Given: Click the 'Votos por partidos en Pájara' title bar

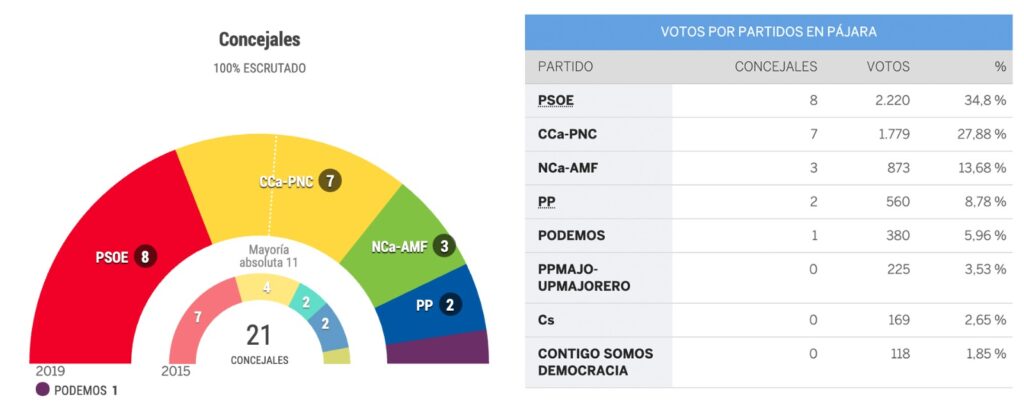Looking at the screenshot, I should pos(768,32).
